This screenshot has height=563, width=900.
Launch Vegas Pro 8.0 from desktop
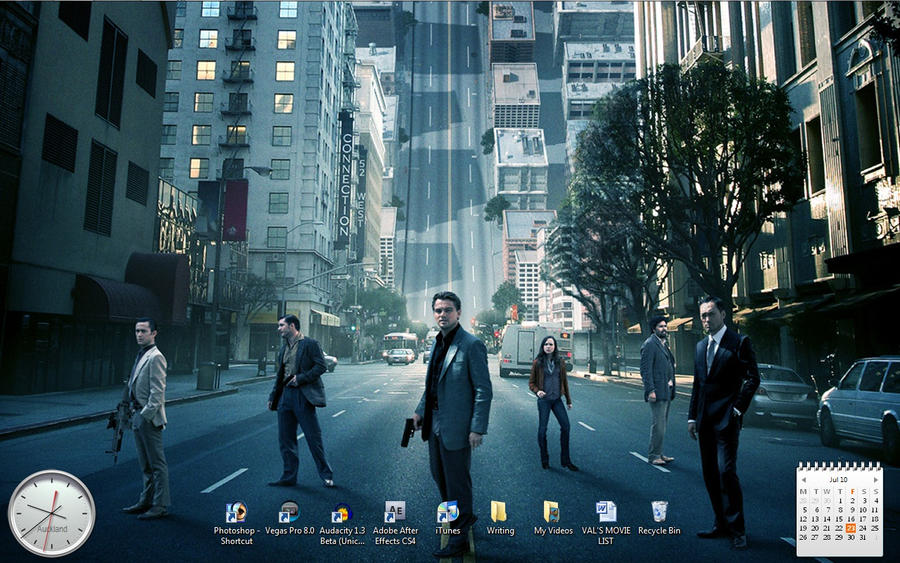pos(289,518)
